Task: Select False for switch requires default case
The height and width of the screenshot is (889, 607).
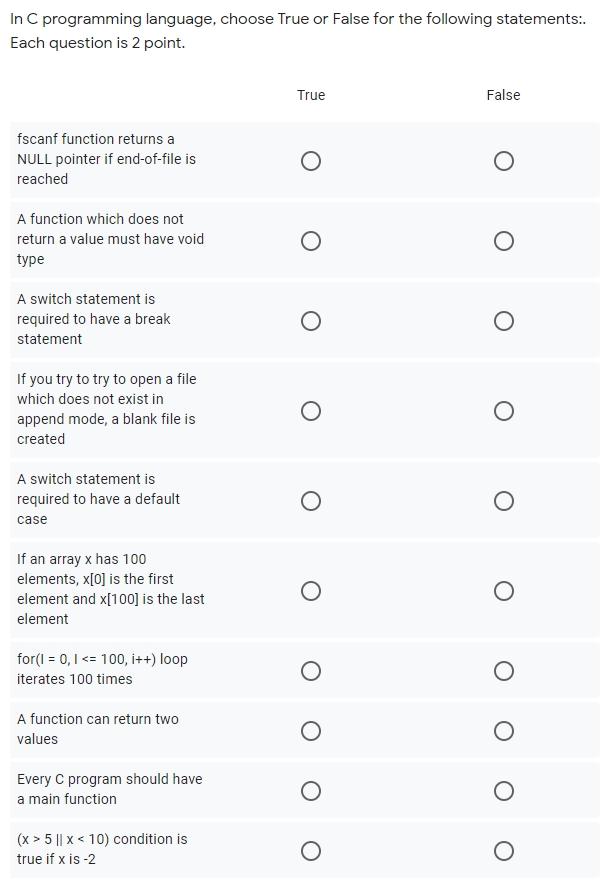Action: coord(503,501)
